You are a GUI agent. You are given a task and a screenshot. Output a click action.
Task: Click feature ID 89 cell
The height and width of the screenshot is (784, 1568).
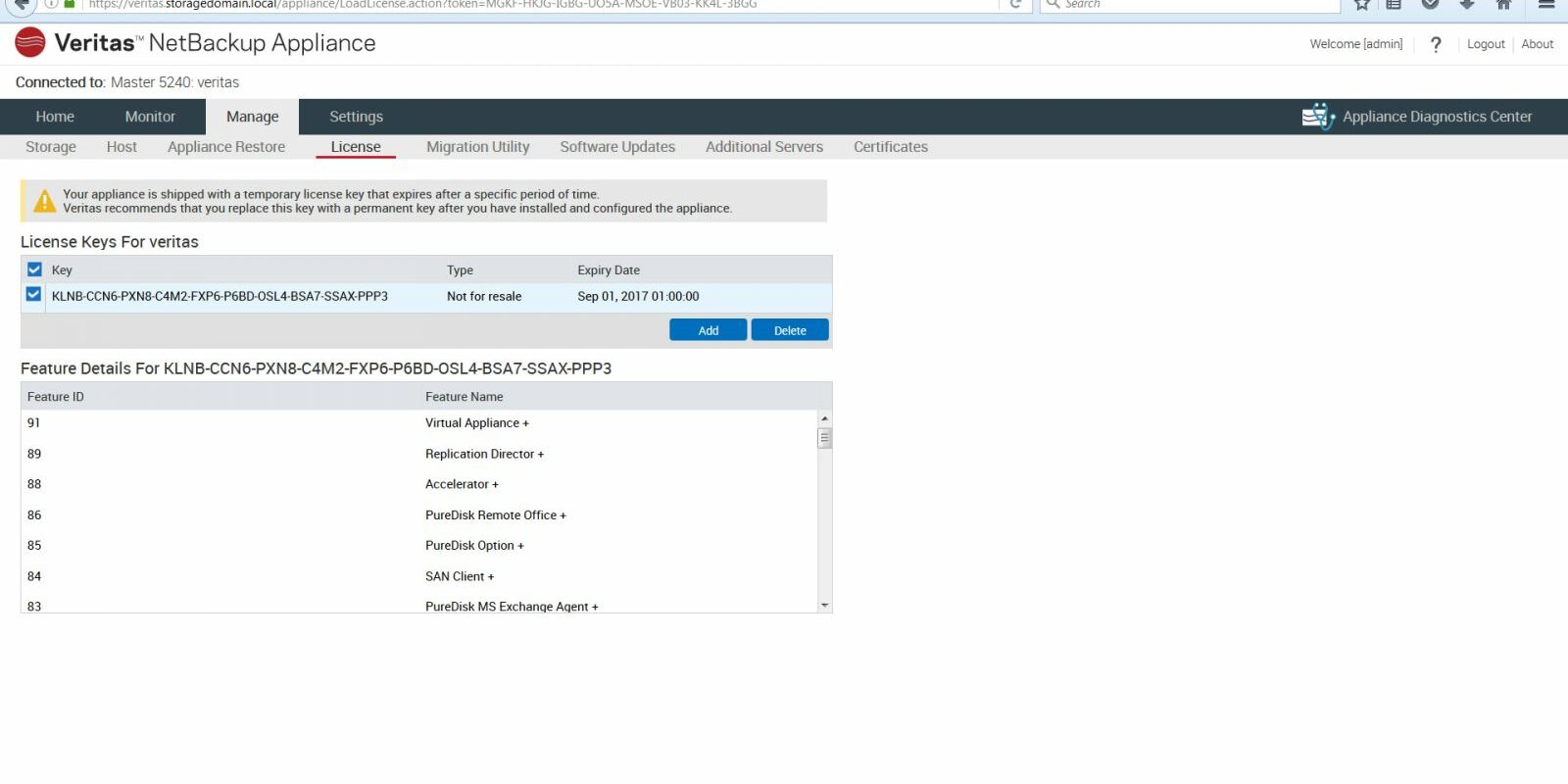pos(34,454)
